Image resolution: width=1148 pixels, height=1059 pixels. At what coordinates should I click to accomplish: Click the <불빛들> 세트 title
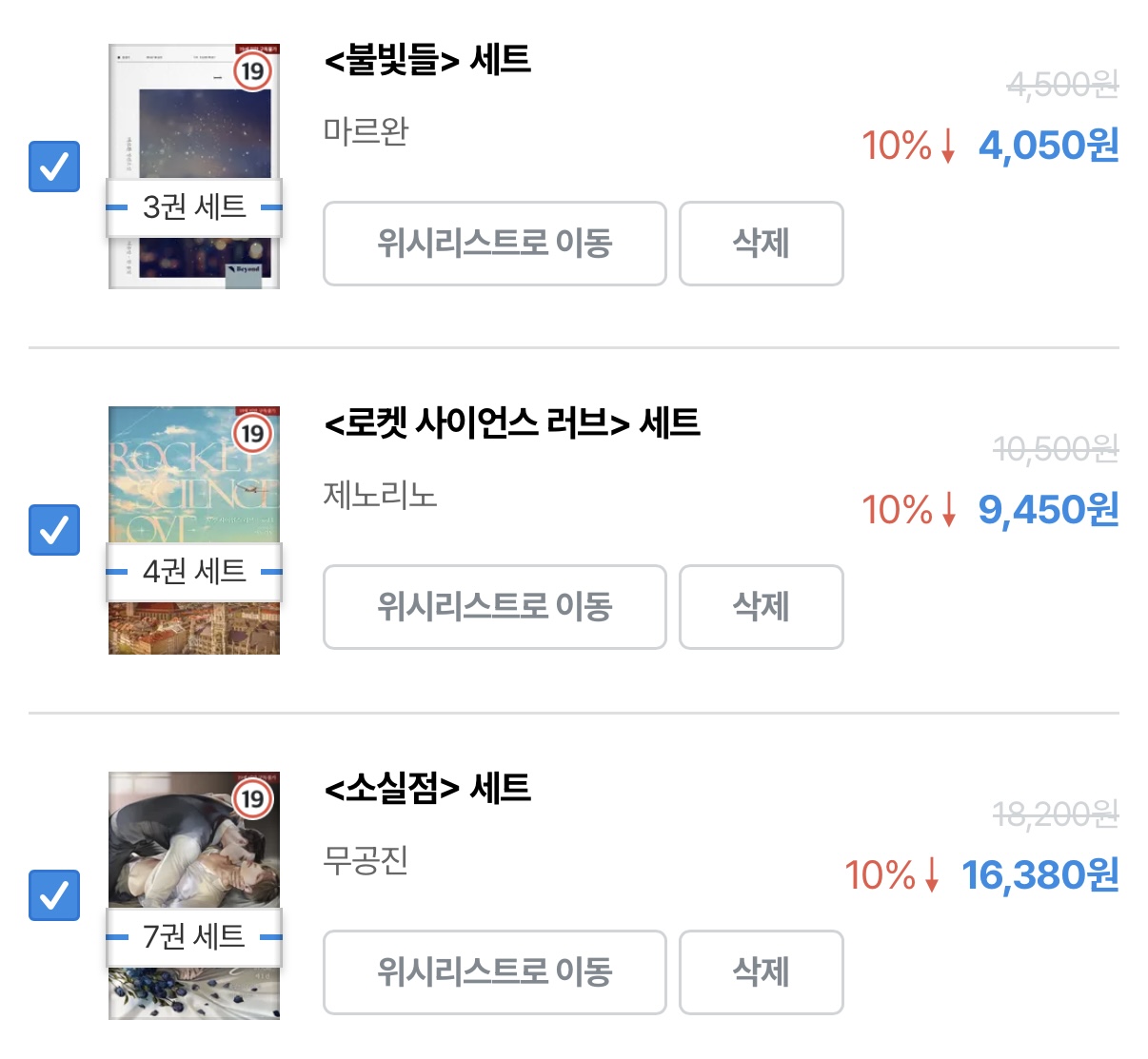(427, 60)
